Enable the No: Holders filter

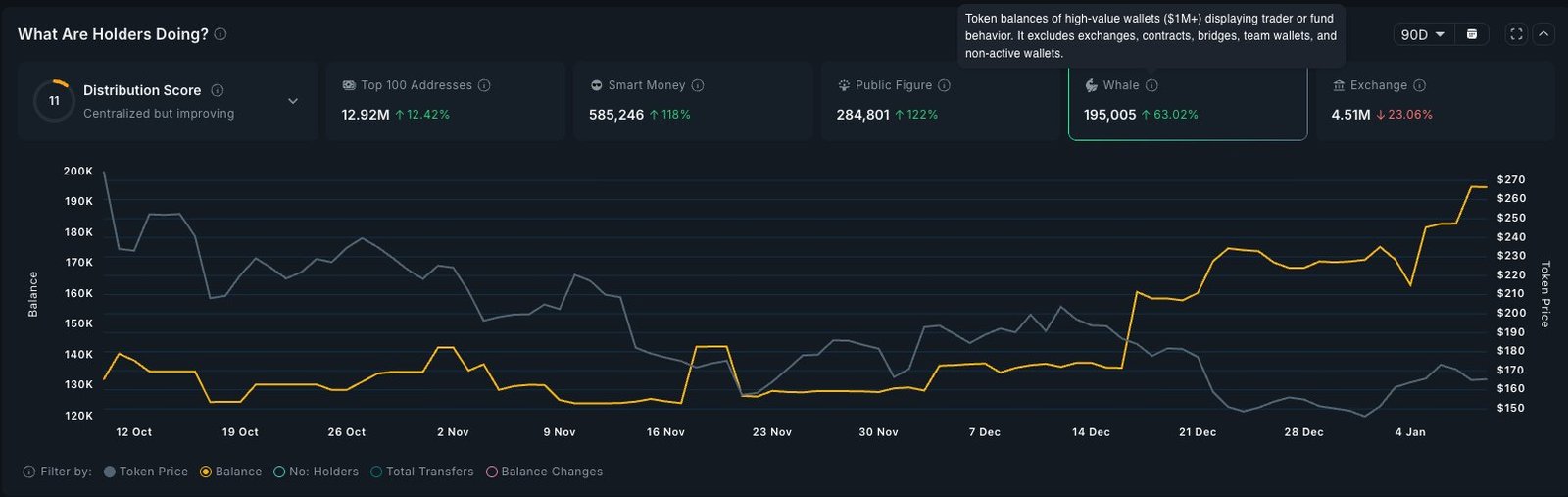(x=316, y=472)
